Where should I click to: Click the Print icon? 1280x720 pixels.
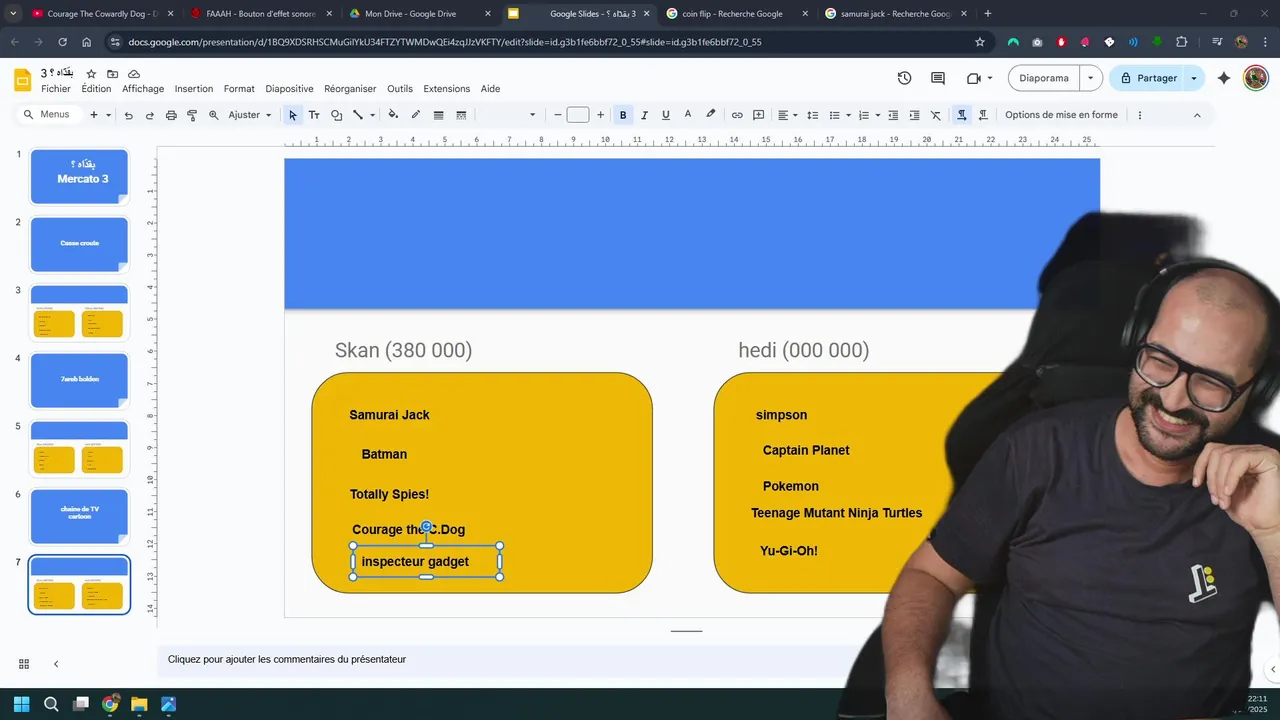[x=171, y=115]
